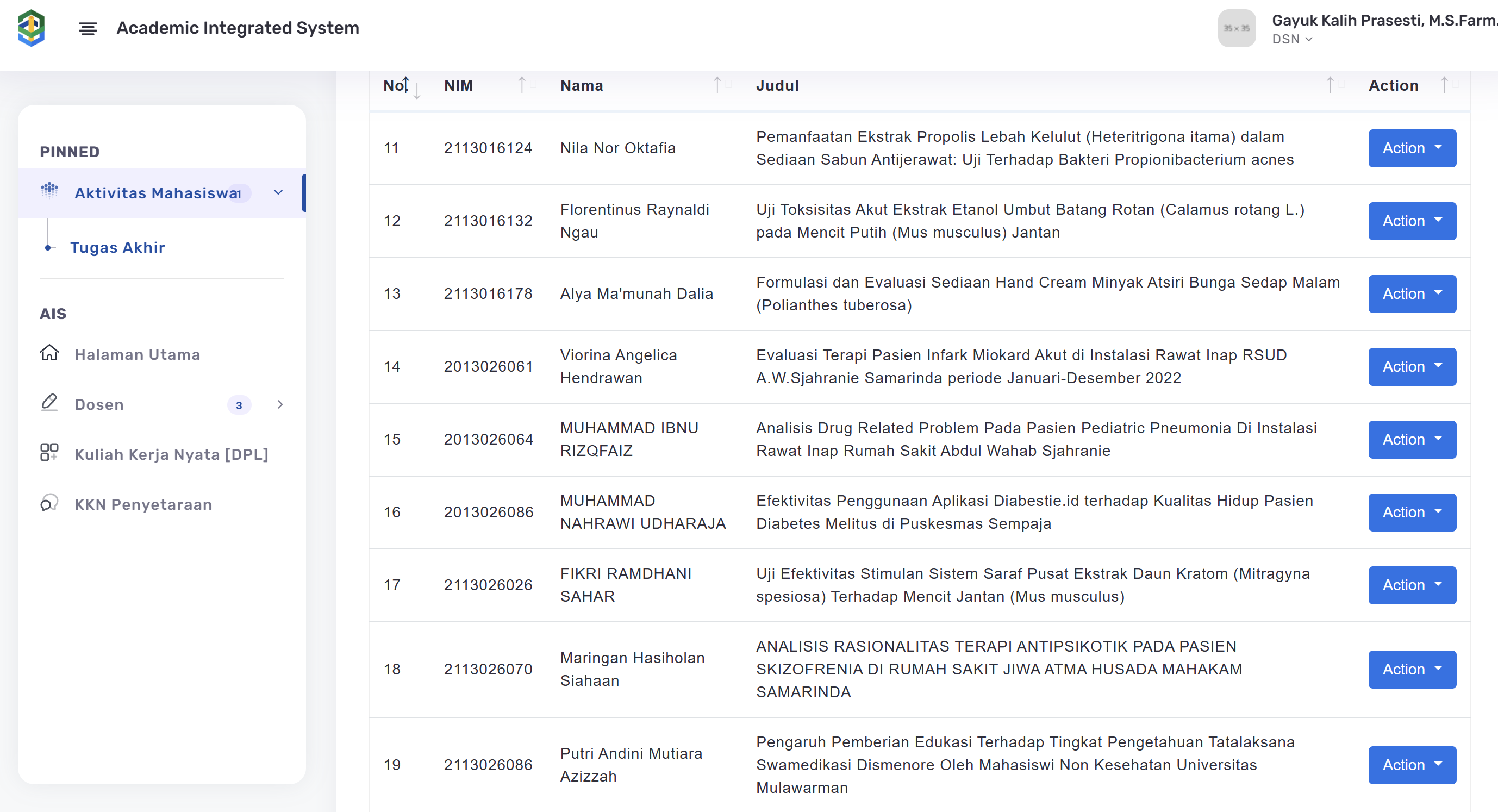Sort table by NIM column arrow
Screen dimensions: 1498x812
pyautogui.click(x=522, y=85)
